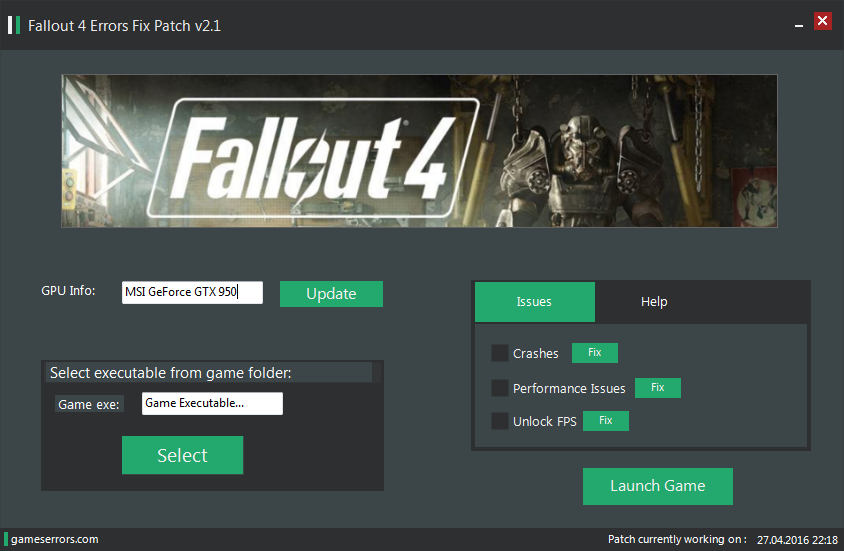Screen dimensions: 844x551
Task: Tick the Performance Issues checkbox
Action: click(500, 388)
